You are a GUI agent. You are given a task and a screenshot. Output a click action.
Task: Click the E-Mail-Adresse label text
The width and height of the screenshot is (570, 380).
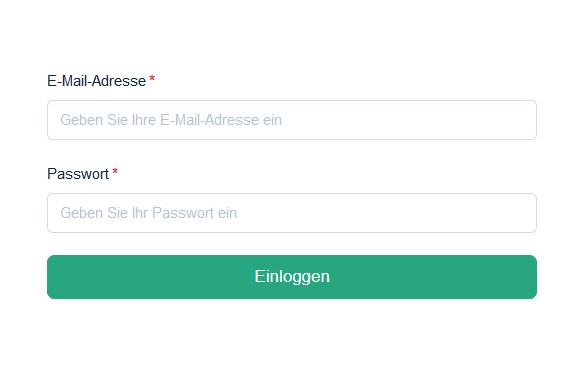tap(96, 81)
